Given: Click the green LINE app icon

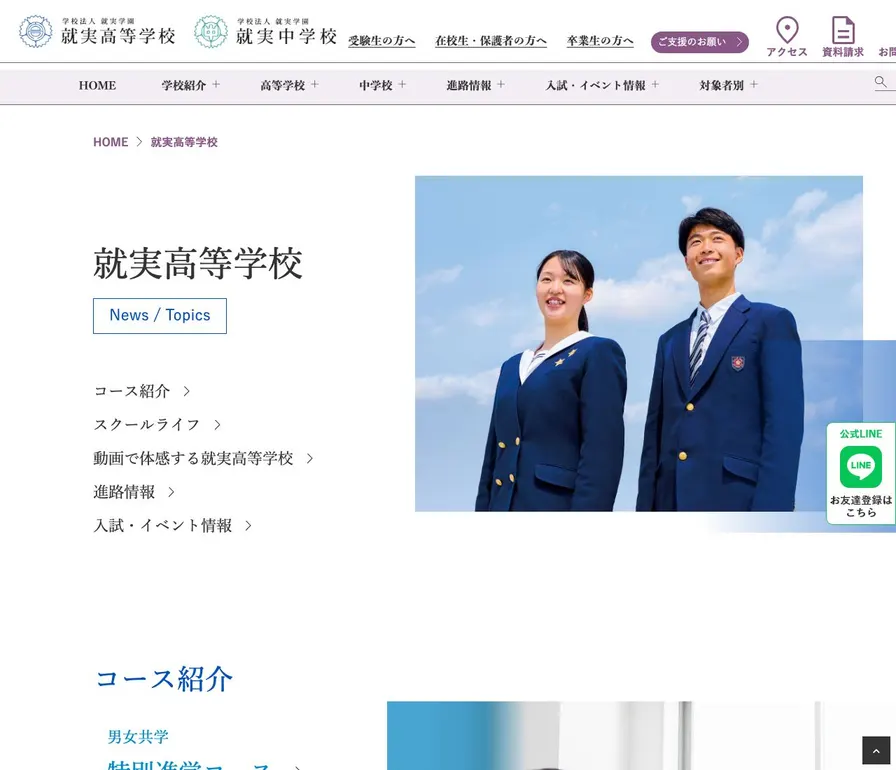Looking at the screenshot, I should (x=861, y=467).
